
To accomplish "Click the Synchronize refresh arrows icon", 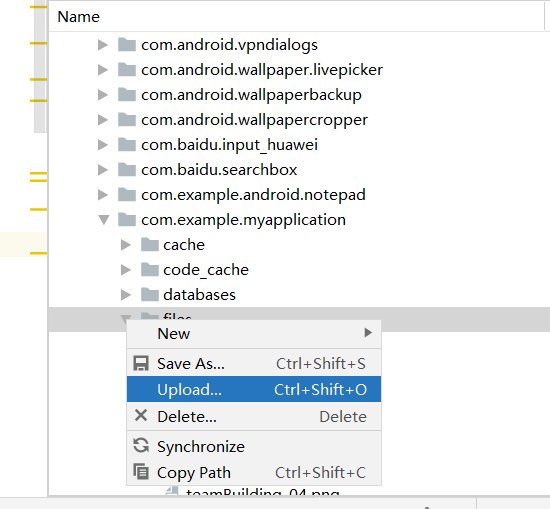I will 141,446.
